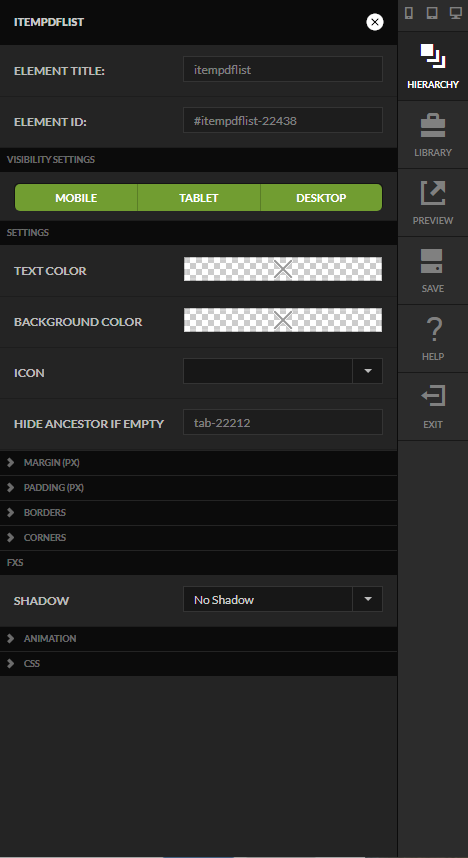The image size is (468, 858).
Task: Switch to desktop device preview icon
Action: tap(455, 13)
